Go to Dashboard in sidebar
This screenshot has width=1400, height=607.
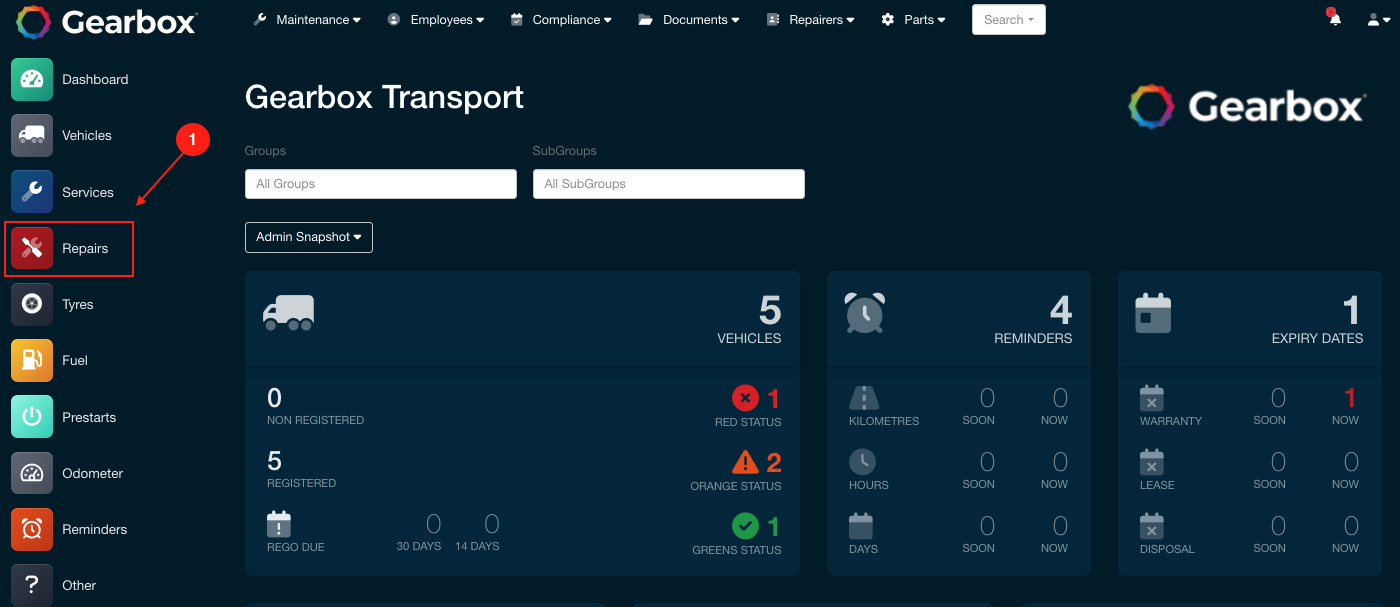click(x=95, y=79)
